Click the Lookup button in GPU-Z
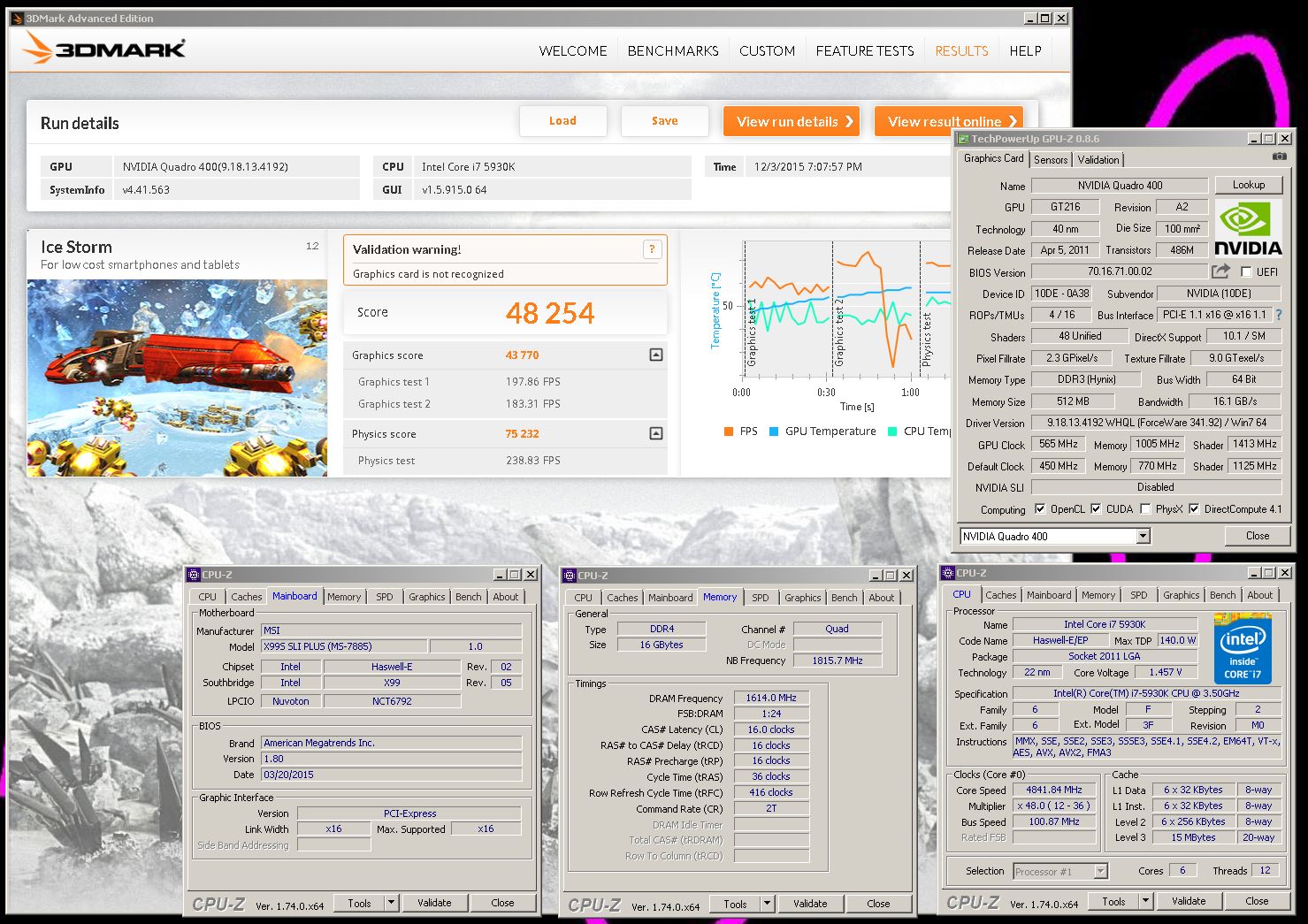 (1248, 185)
